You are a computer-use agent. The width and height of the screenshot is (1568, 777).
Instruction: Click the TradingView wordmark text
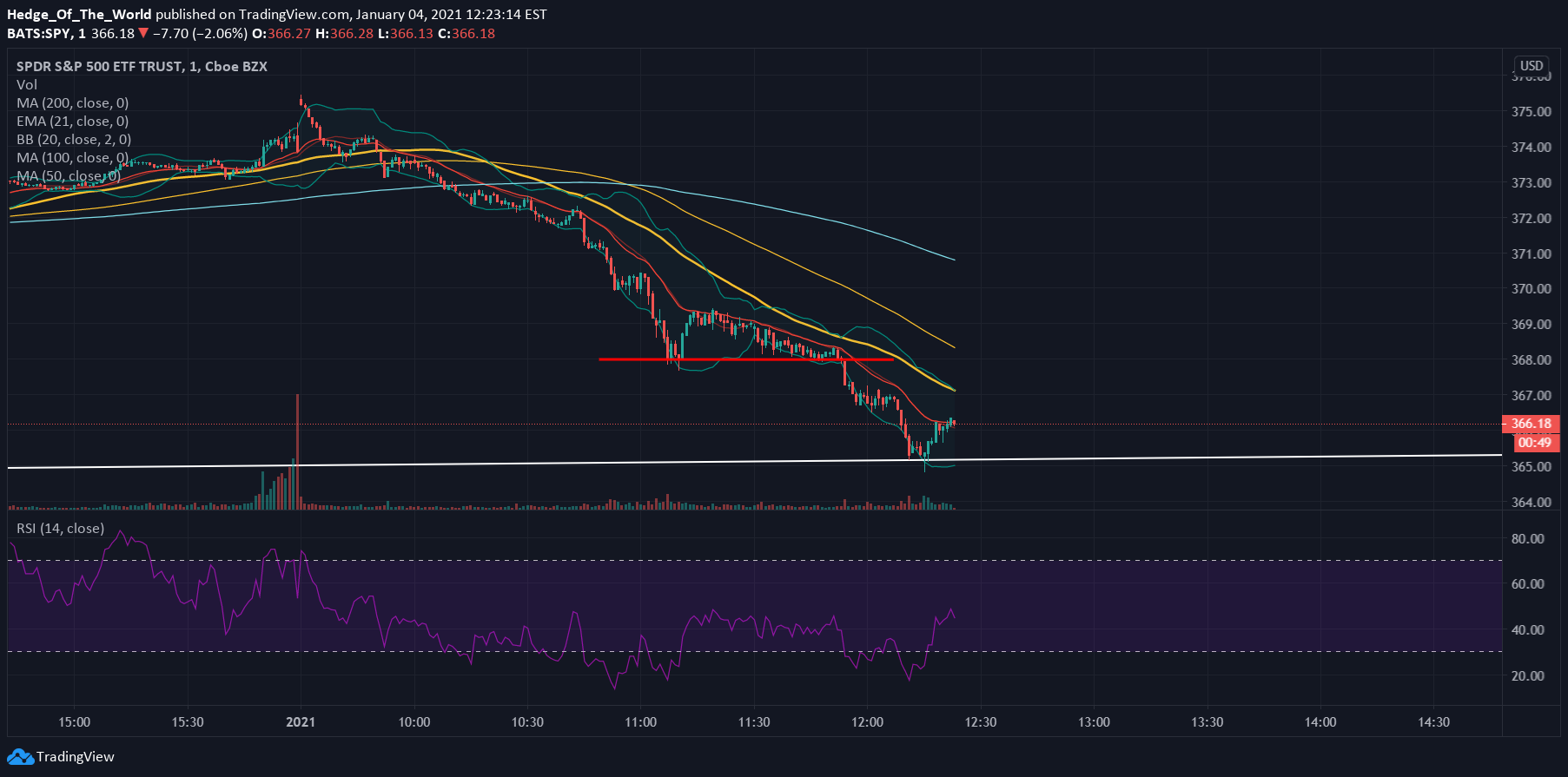click(x=76, y=757)
